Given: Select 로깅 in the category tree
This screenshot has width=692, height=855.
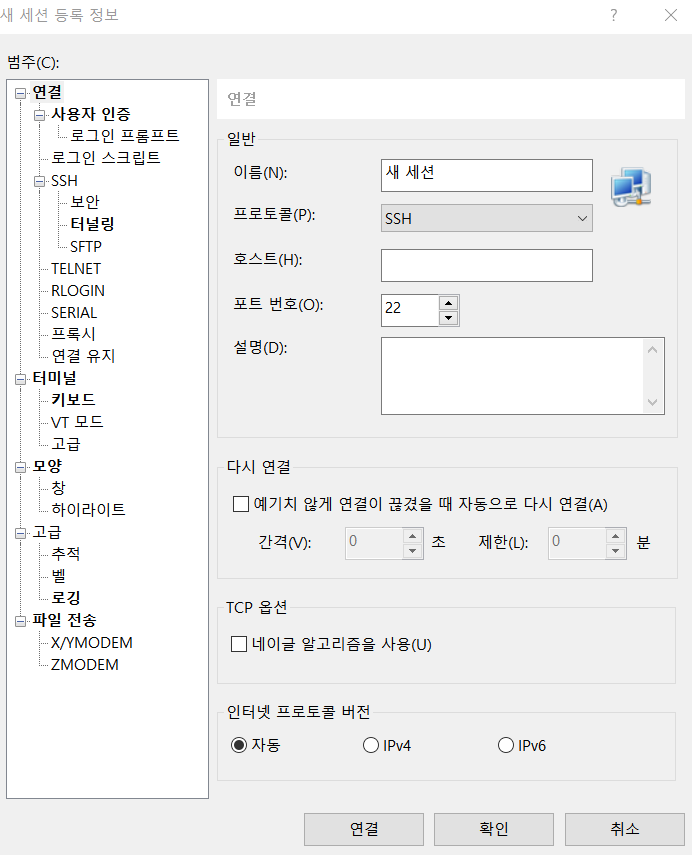Looking at the screenshot, I should [65, 598].
